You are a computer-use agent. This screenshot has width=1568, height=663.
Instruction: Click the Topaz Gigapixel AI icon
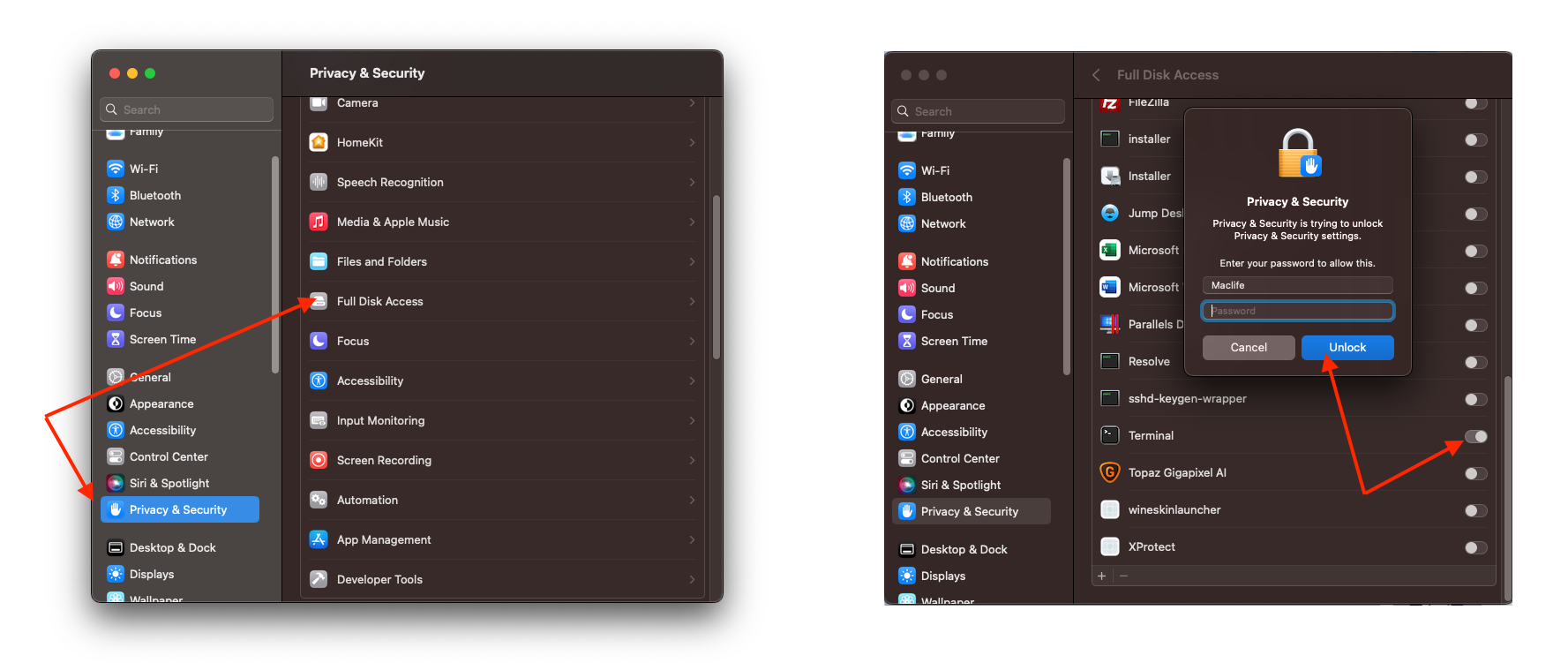[1110, 472]
